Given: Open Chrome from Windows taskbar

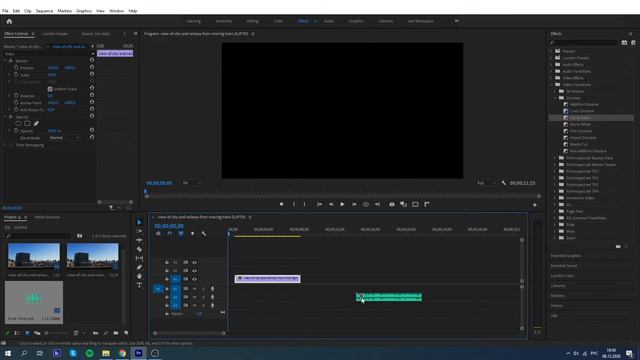Looking at the screenshot, I should click(x=122, y=353).
